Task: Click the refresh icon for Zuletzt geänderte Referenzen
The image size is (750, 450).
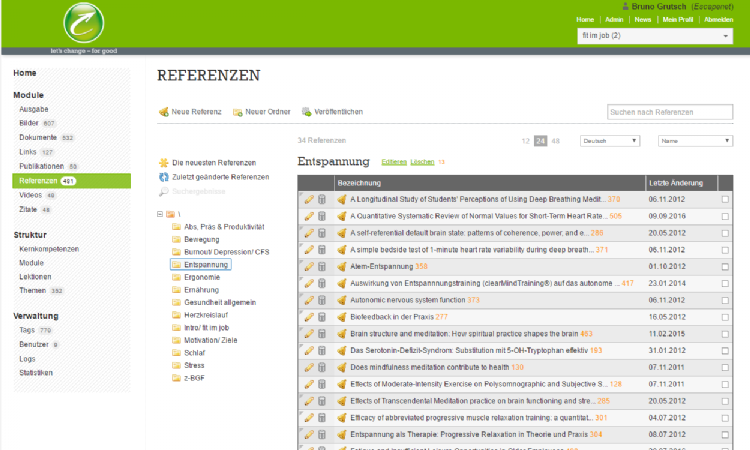Action: click(x=163, y=176)
